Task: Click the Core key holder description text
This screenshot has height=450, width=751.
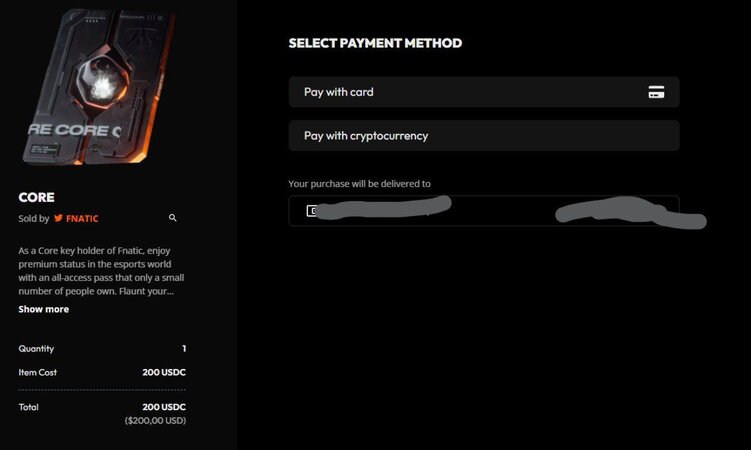Action: (101, 271)
